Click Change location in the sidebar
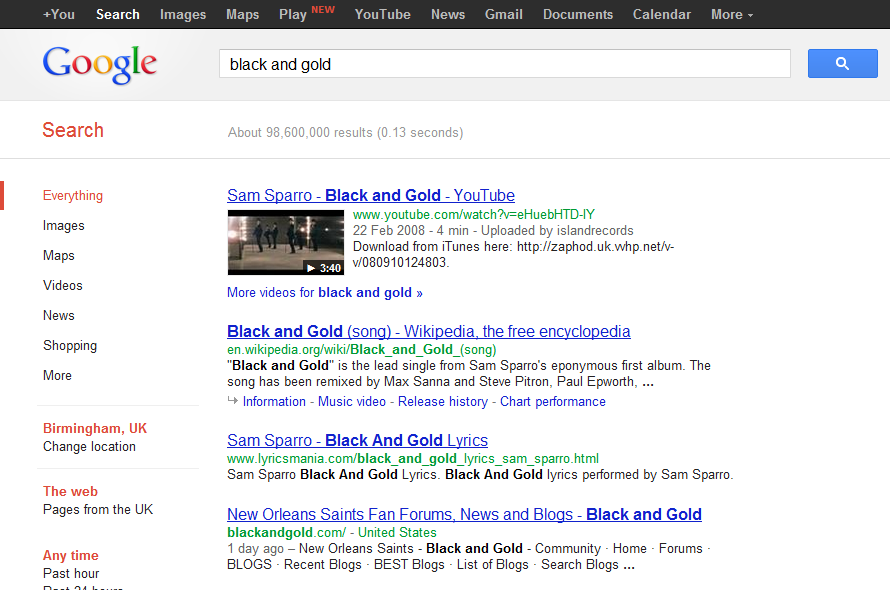Screen dimensions: 890x590 [x=89, y=446]
